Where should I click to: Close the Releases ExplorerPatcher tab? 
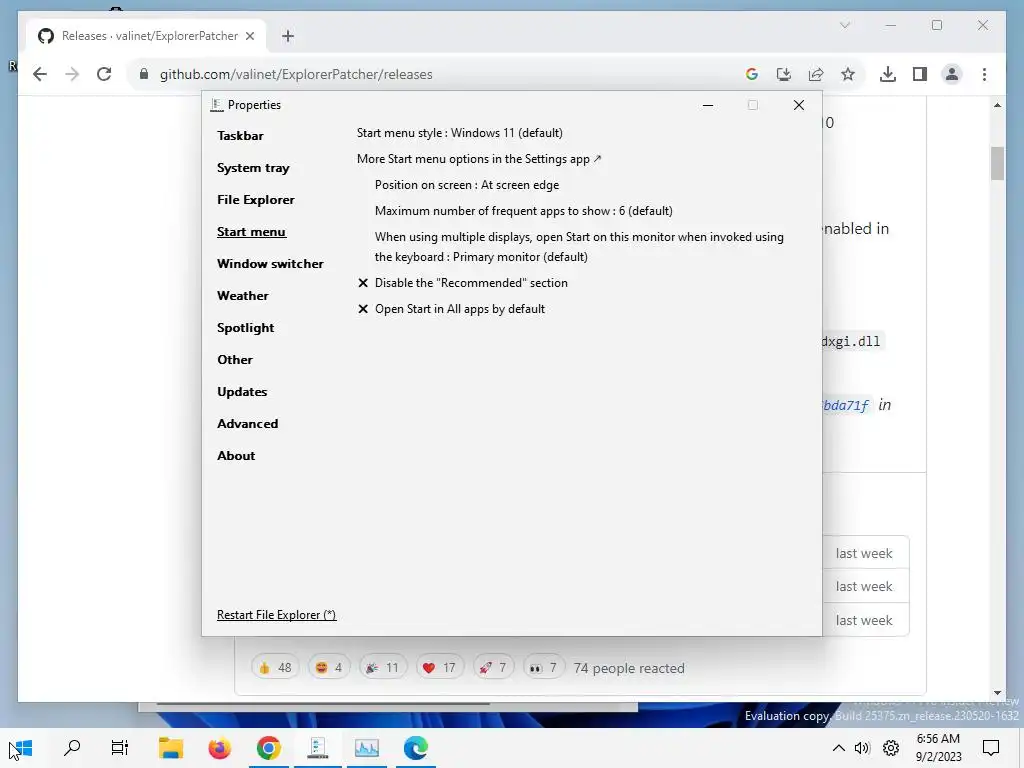[250, 36]
